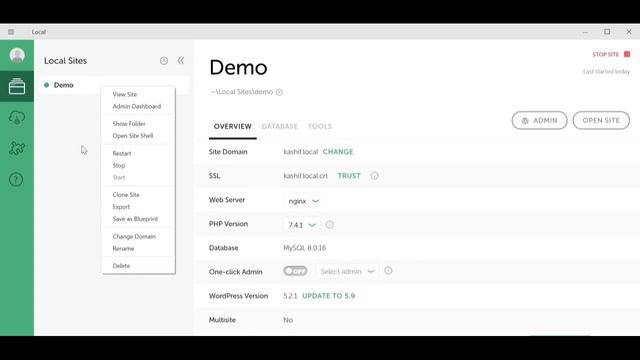Switch to the Tools tab
640x360 pixels.
(320, 127)
